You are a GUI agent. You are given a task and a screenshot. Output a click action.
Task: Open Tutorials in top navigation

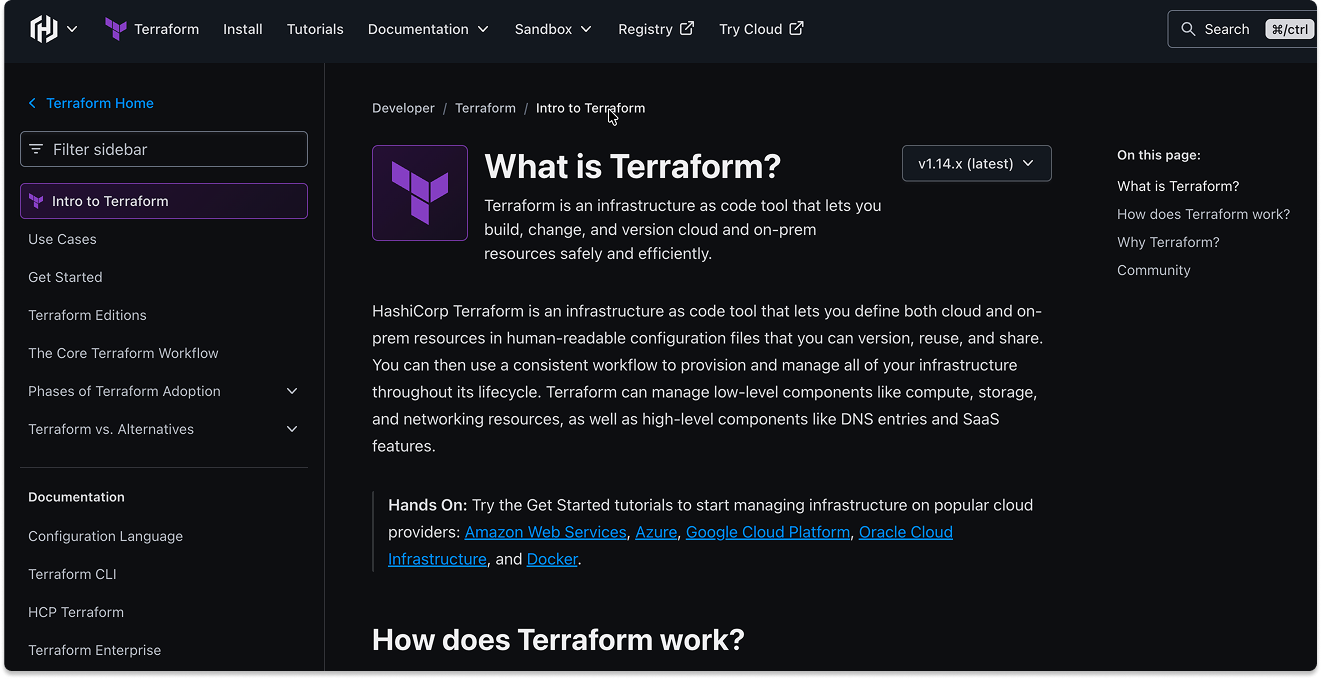click(x=315, y=29)
